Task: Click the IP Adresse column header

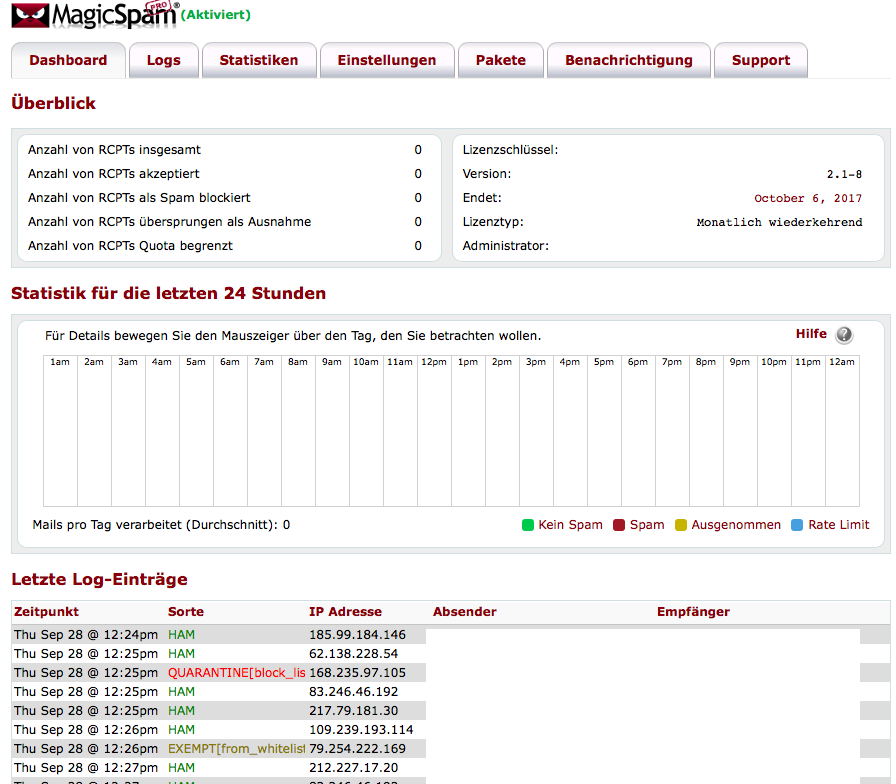Action: point(345,611)
